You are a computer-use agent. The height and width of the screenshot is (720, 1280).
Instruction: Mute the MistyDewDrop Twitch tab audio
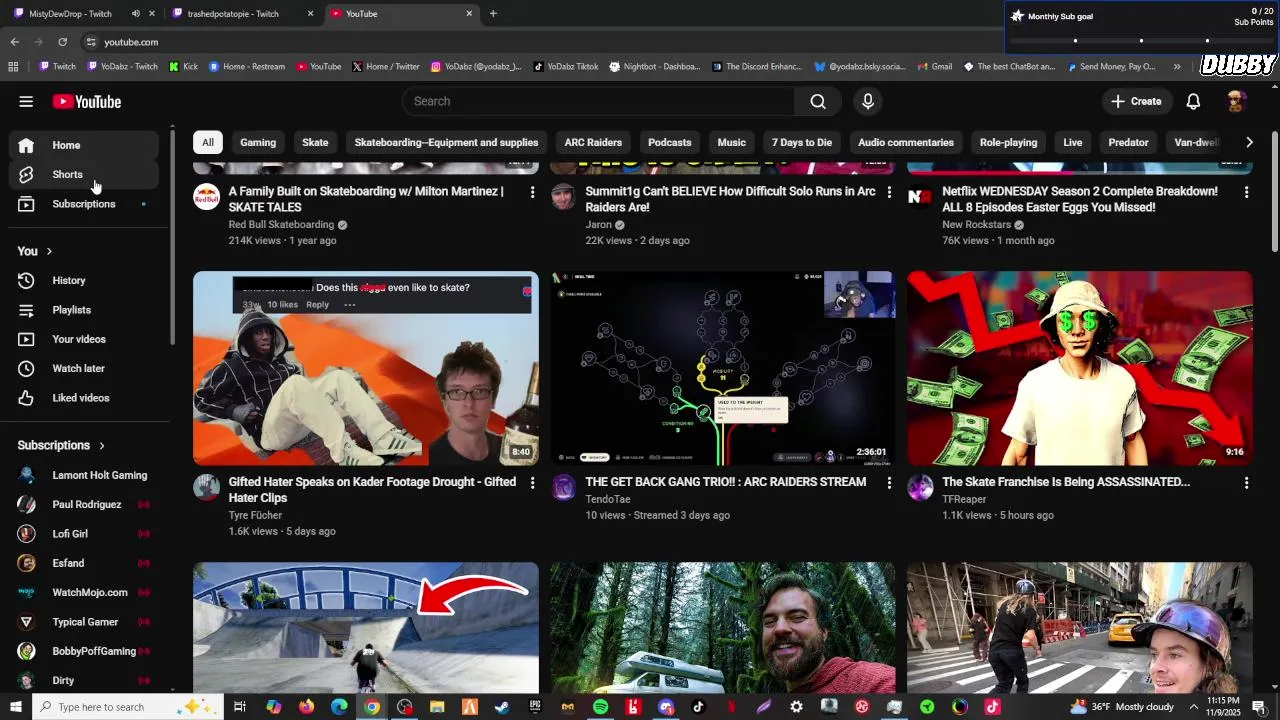coord(136,14)
